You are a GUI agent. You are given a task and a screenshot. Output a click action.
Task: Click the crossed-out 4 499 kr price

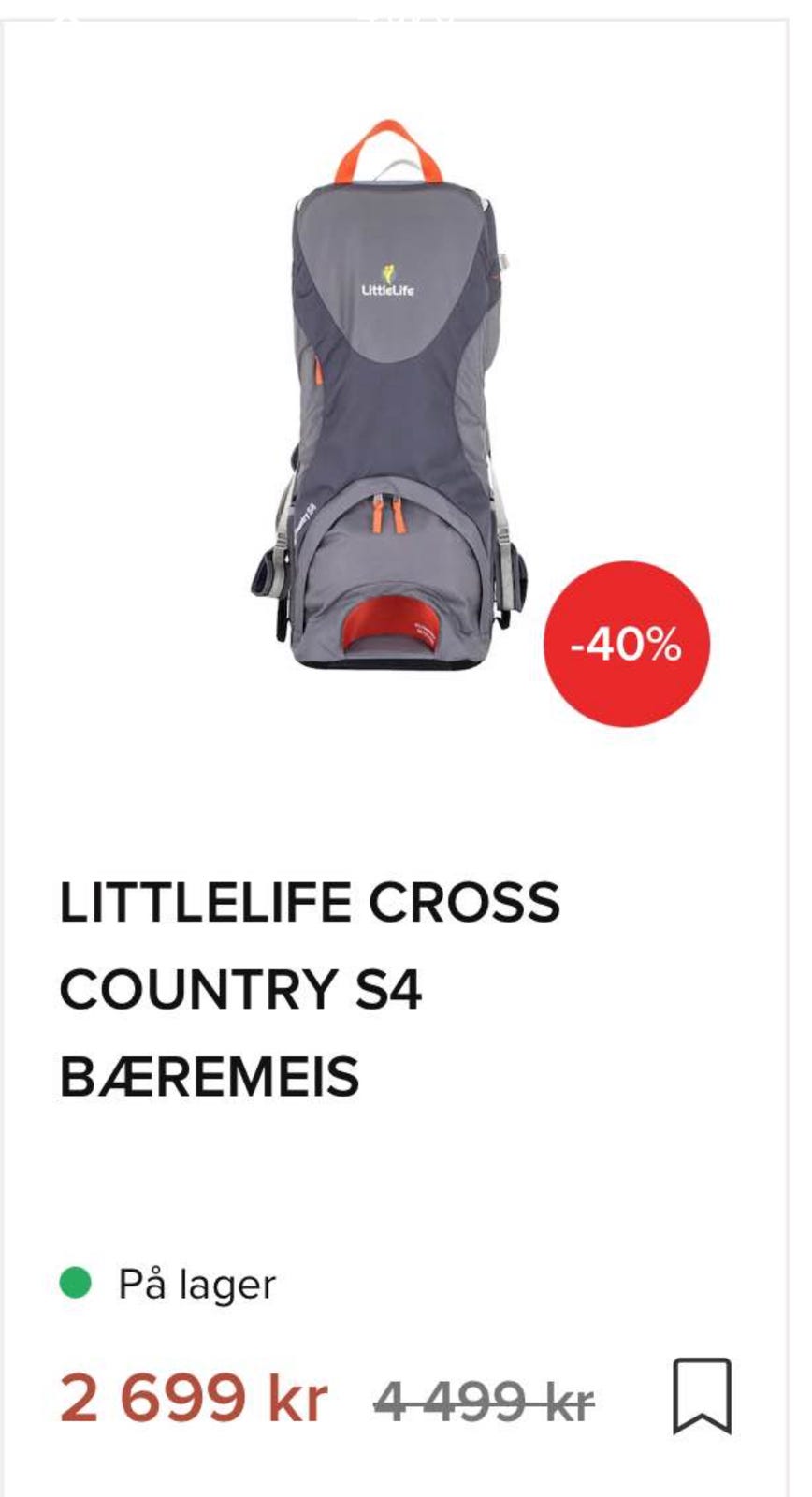pyautogui.click(x=484, y=1401)
